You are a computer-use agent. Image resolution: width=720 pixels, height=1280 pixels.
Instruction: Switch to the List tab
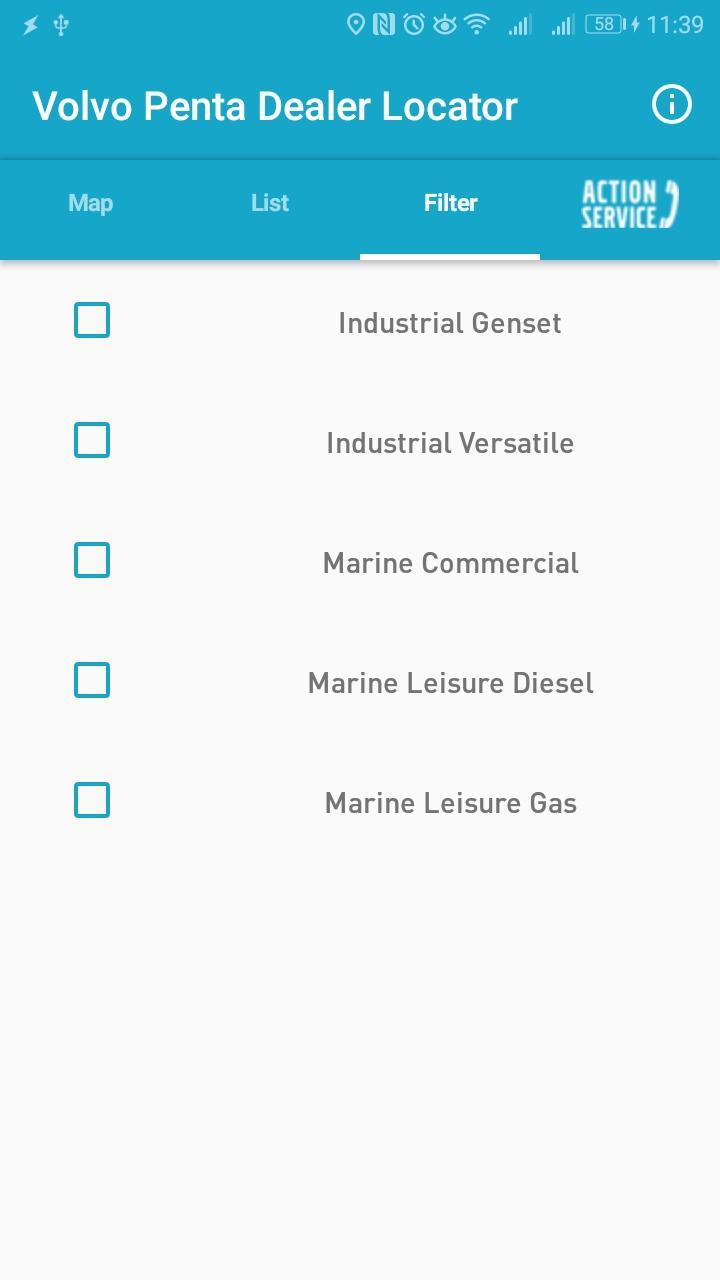pyautogui.click(x=270, y=203)
